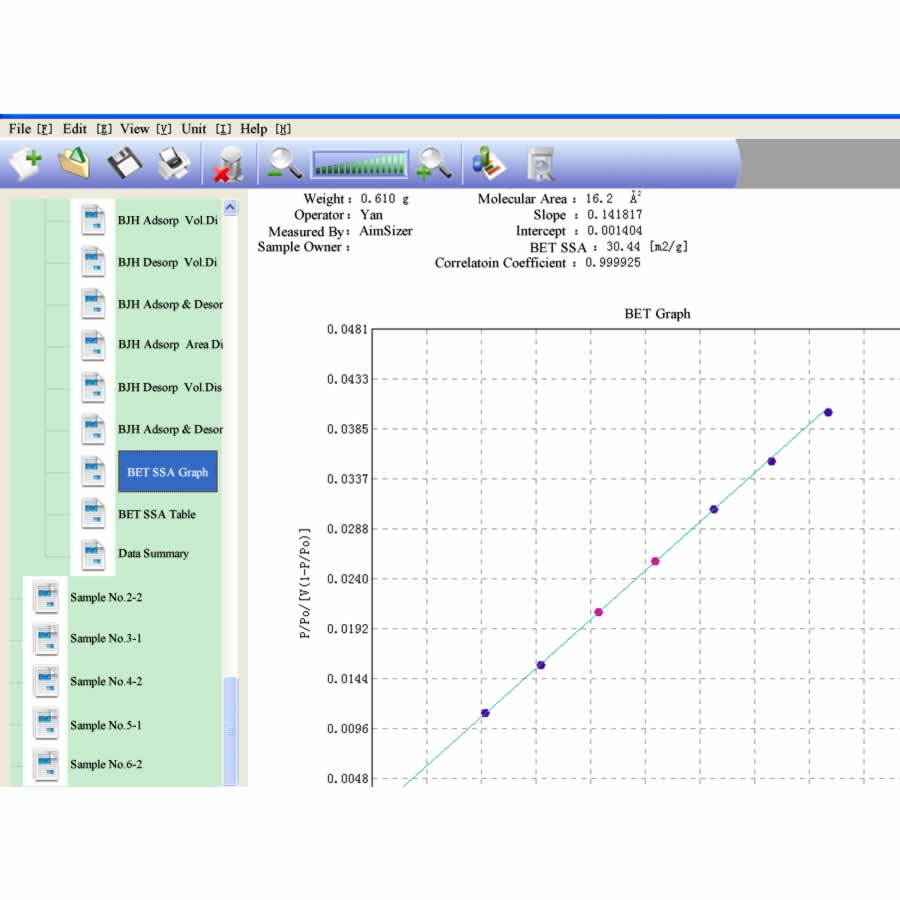Viewport: 900px width, 900px height.
Task: Save with the floppy disk icon
Action: point(124,163)
